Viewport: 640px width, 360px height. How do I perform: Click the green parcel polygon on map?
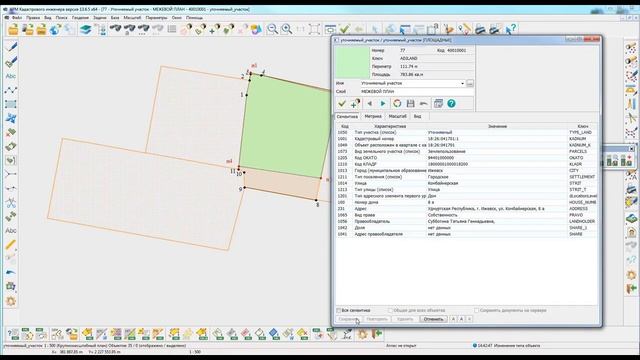click(x=286, y=127)
